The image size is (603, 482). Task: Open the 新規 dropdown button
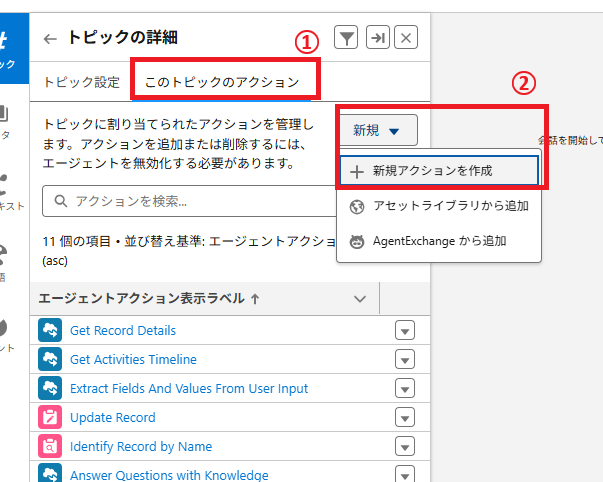376,130
